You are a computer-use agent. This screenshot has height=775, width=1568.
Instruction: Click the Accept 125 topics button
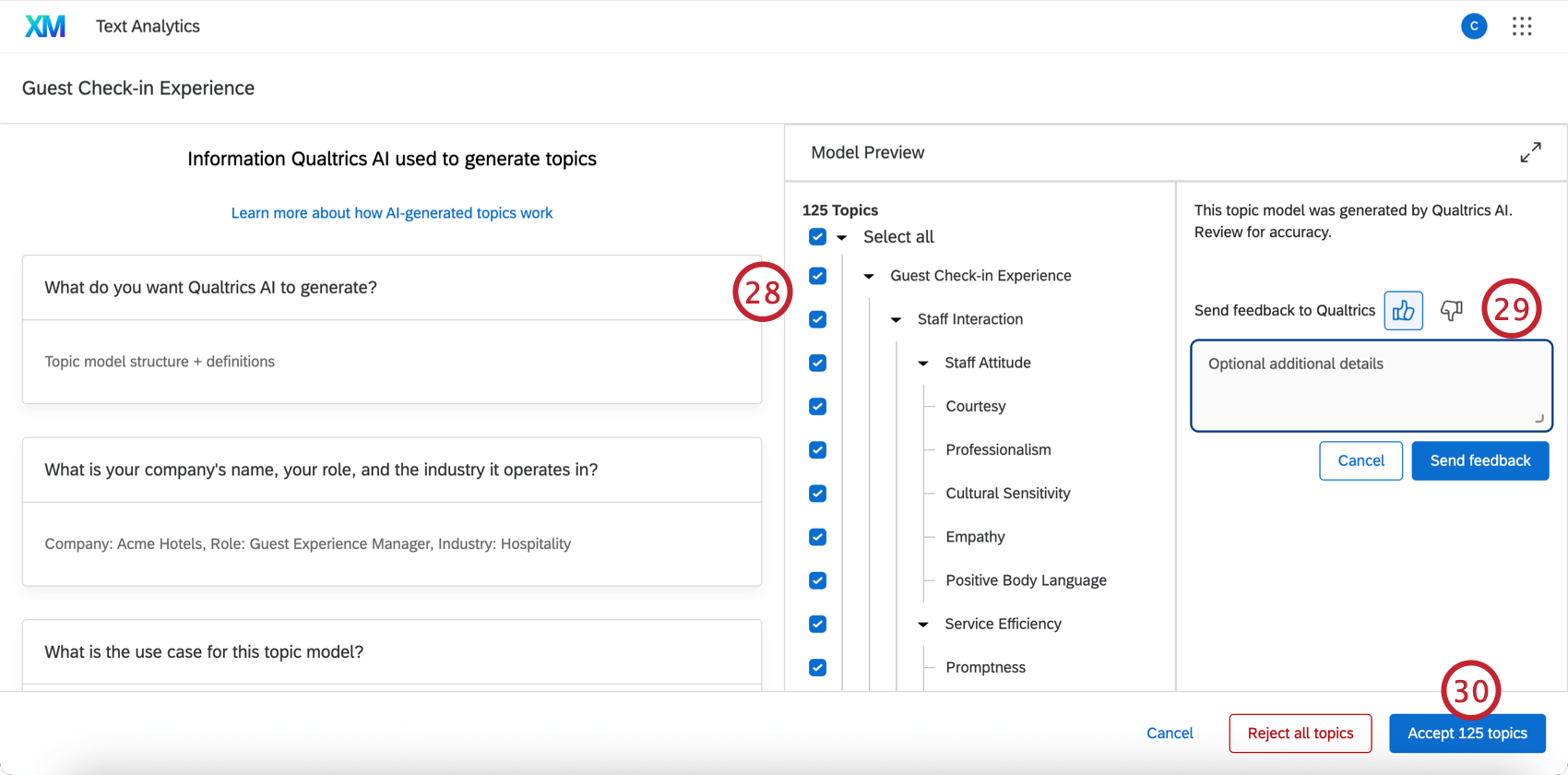1467,733
